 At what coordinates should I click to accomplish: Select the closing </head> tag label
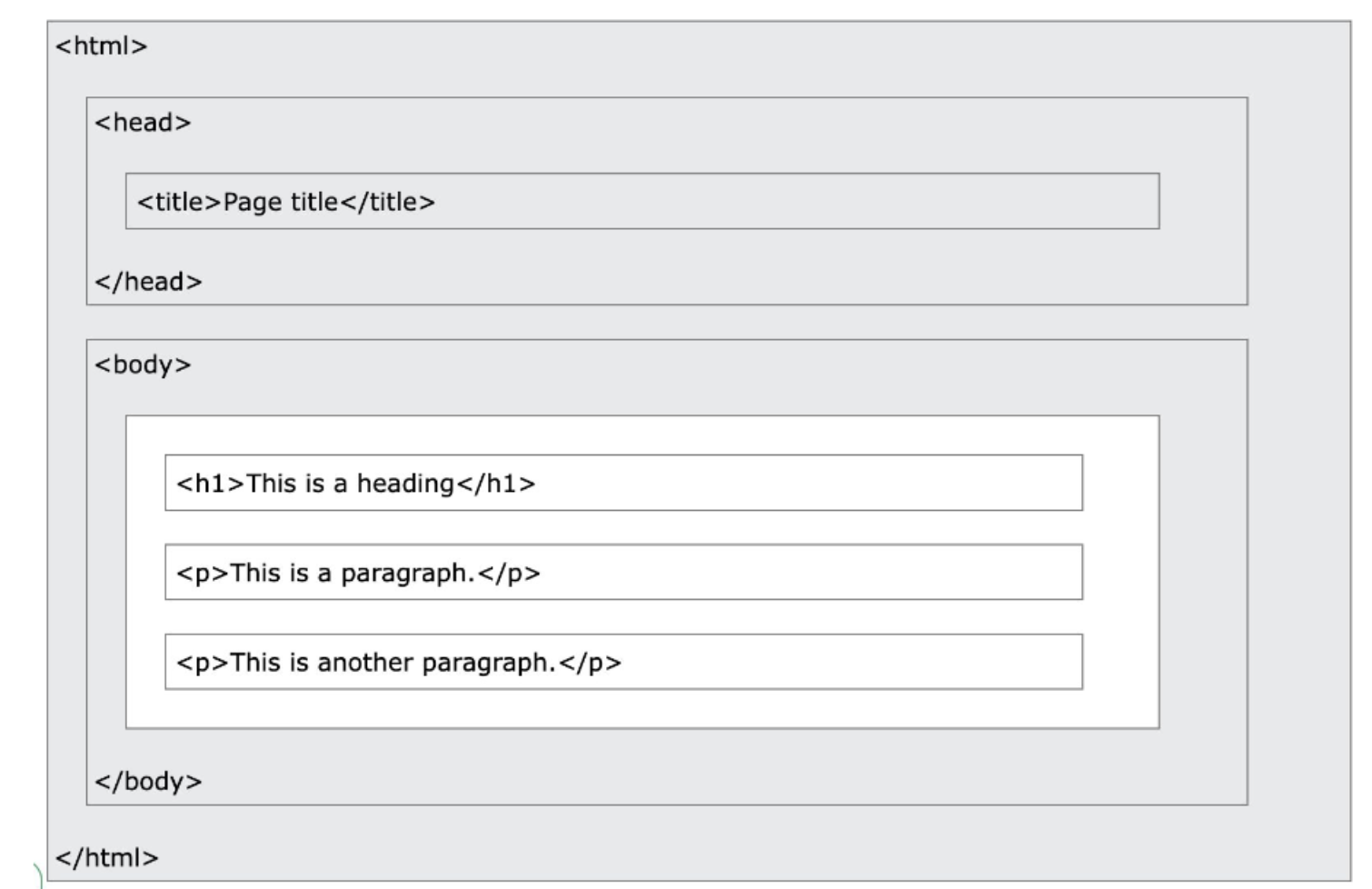pyautogui.click(x=148, y=282)
